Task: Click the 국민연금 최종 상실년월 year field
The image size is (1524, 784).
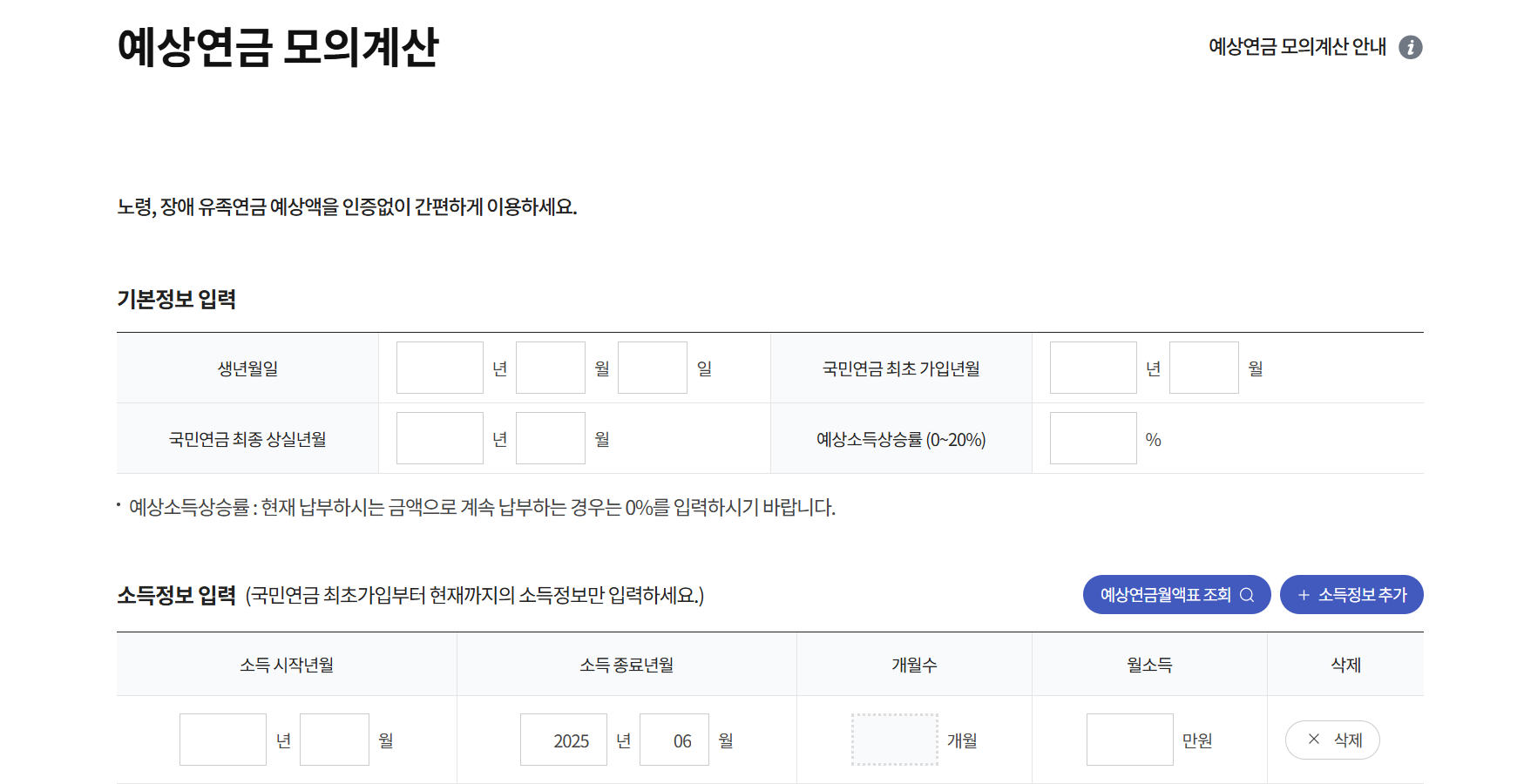Action: 440,437
